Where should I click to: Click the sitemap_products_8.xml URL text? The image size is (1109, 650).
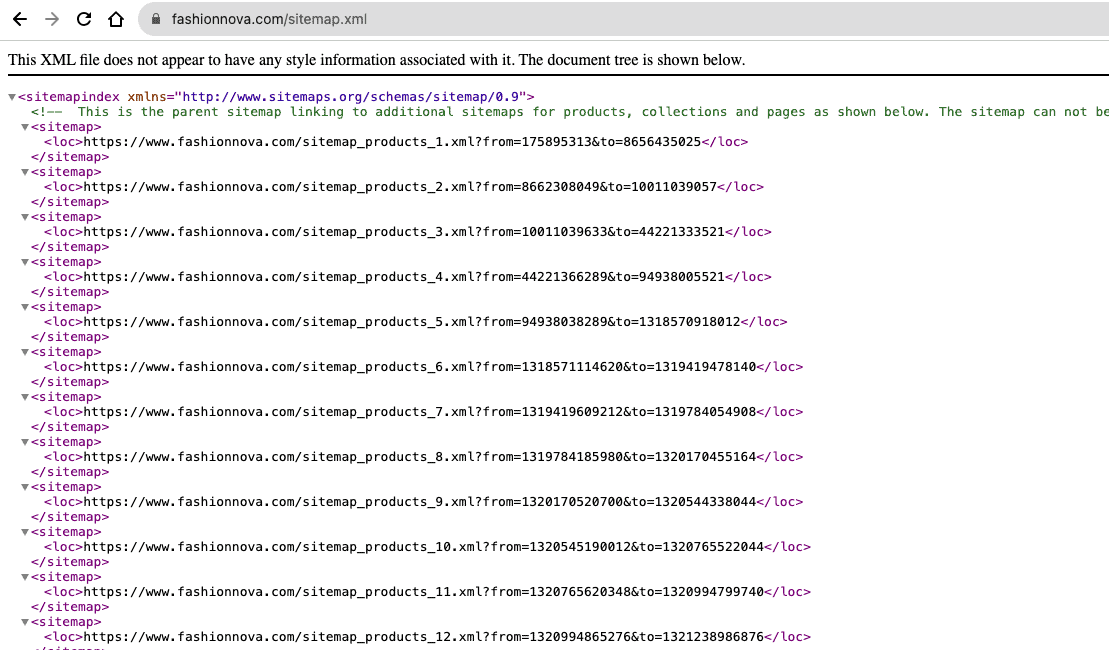pyautogui.click(x=419, y=457)
